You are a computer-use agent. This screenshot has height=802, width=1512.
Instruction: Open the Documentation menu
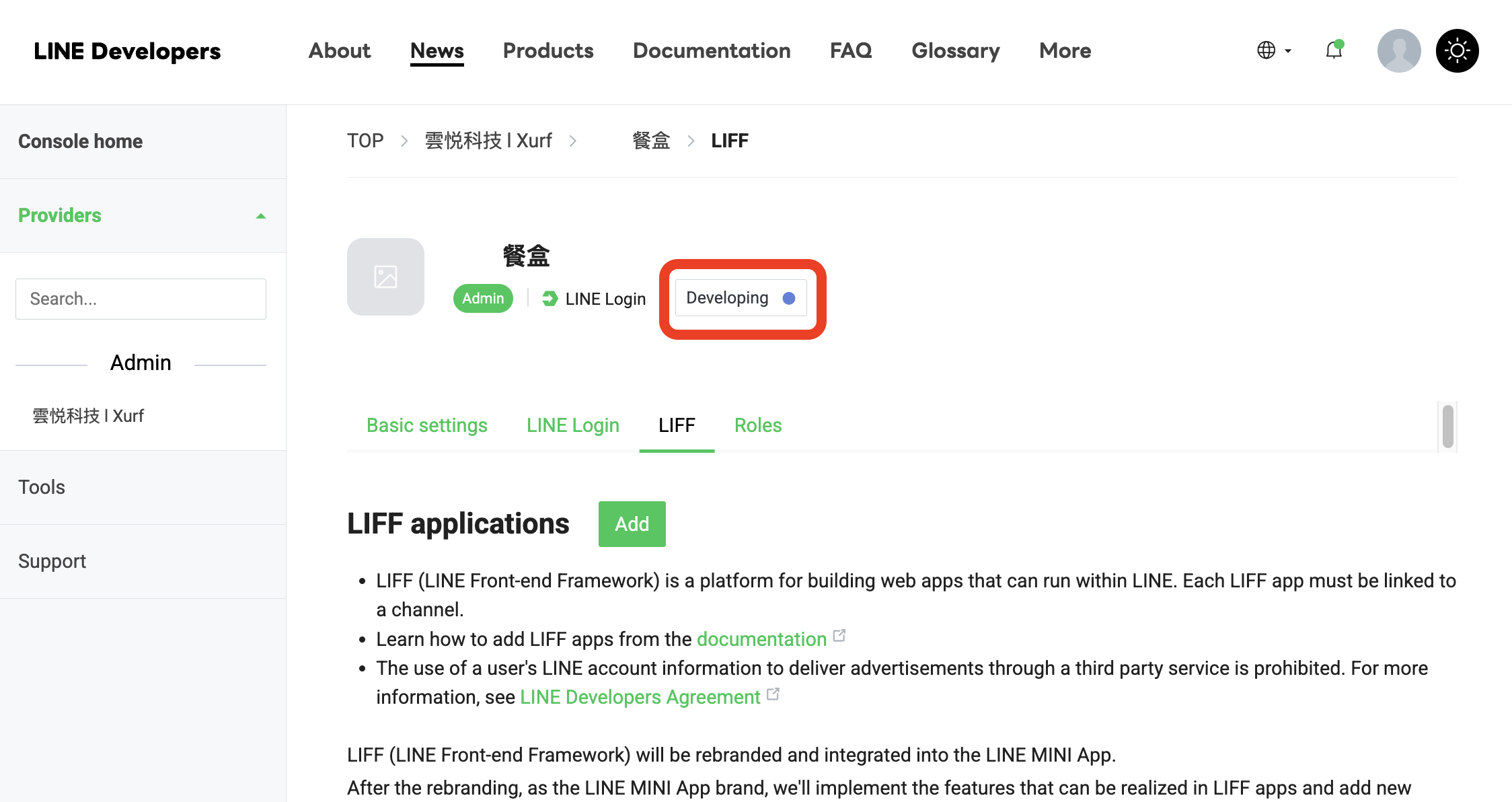click(x=712, y=50)
